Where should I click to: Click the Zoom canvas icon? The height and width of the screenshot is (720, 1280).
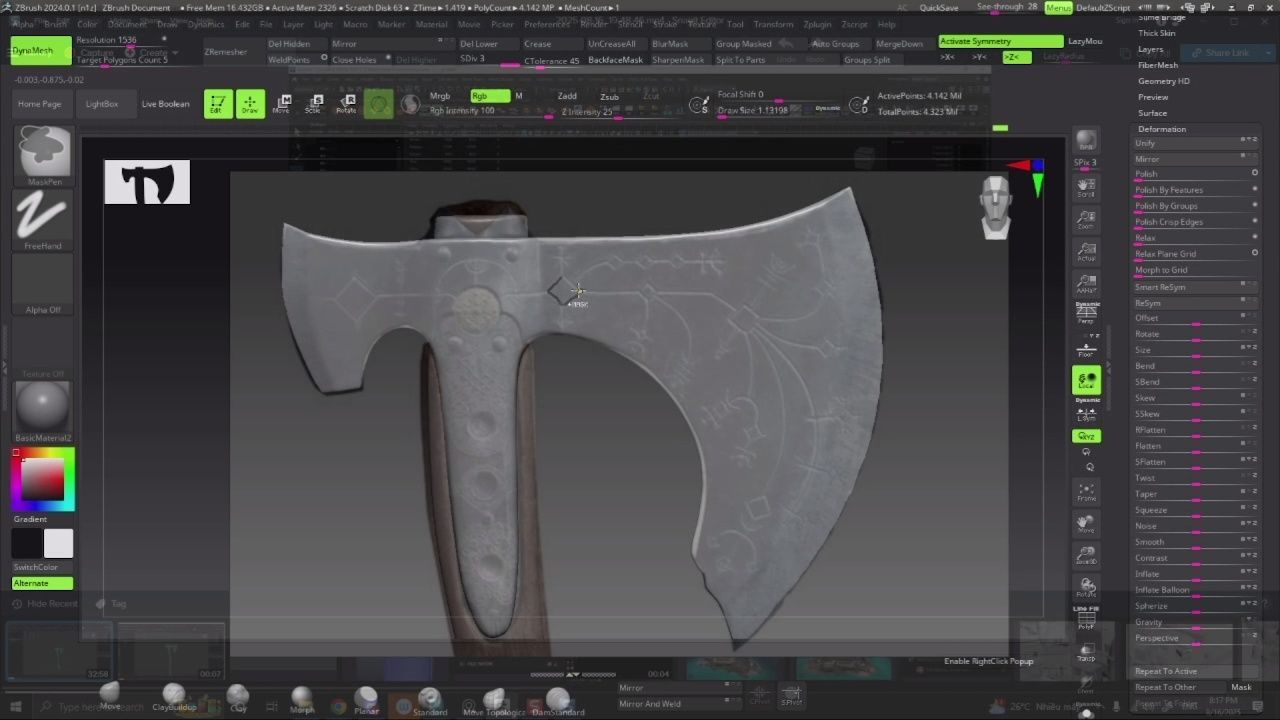pos(1086,220)
